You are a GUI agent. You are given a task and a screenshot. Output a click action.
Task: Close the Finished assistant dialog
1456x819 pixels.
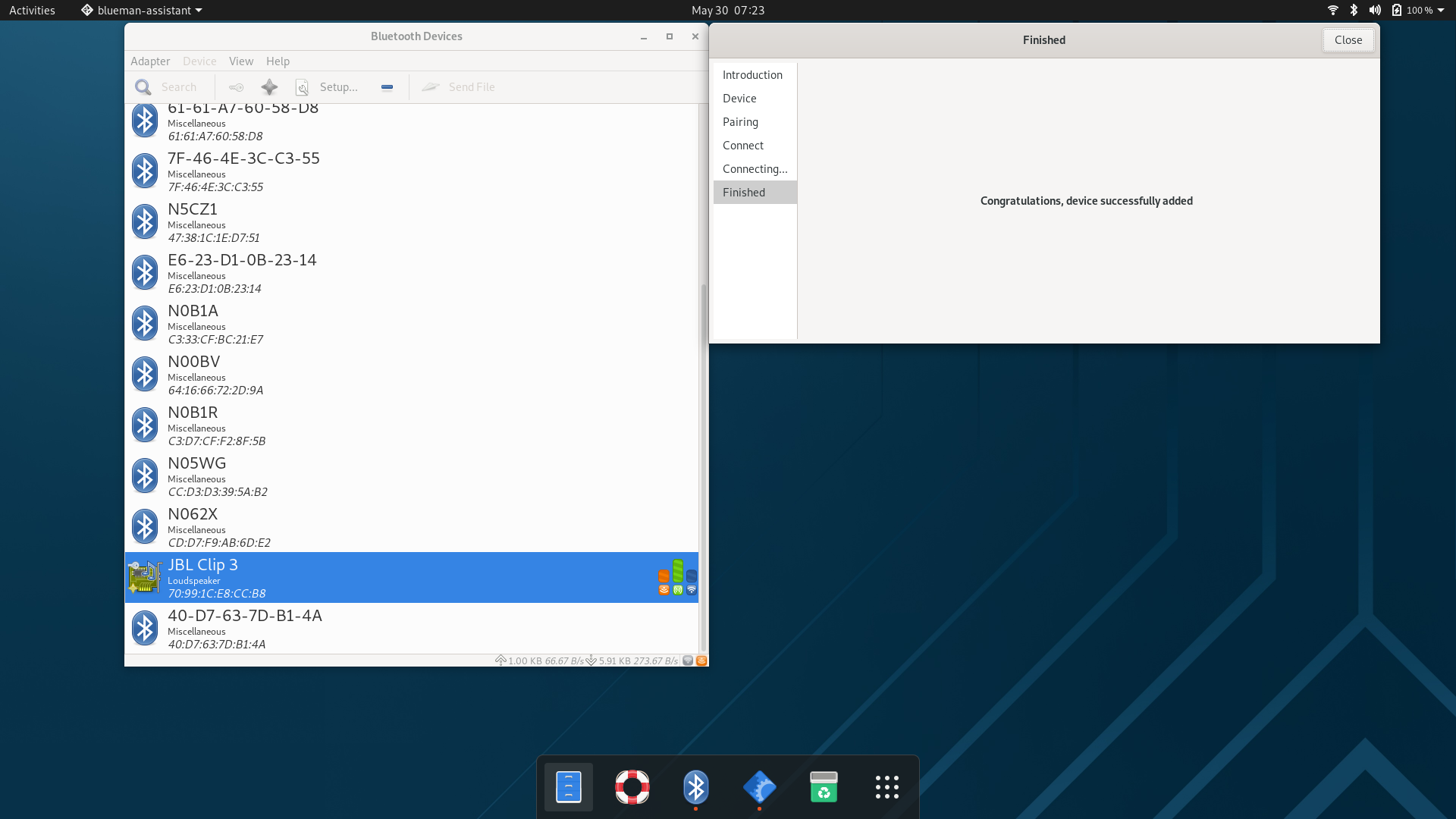pyautogui.click(x=1348, y=40)
